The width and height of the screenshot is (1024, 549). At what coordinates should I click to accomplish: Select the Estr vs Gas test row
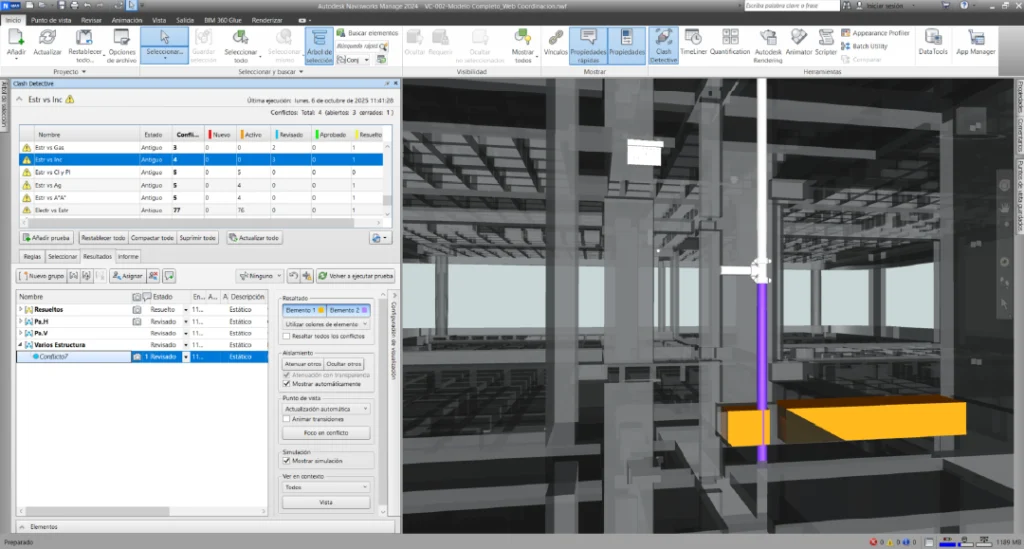[201, 148]
